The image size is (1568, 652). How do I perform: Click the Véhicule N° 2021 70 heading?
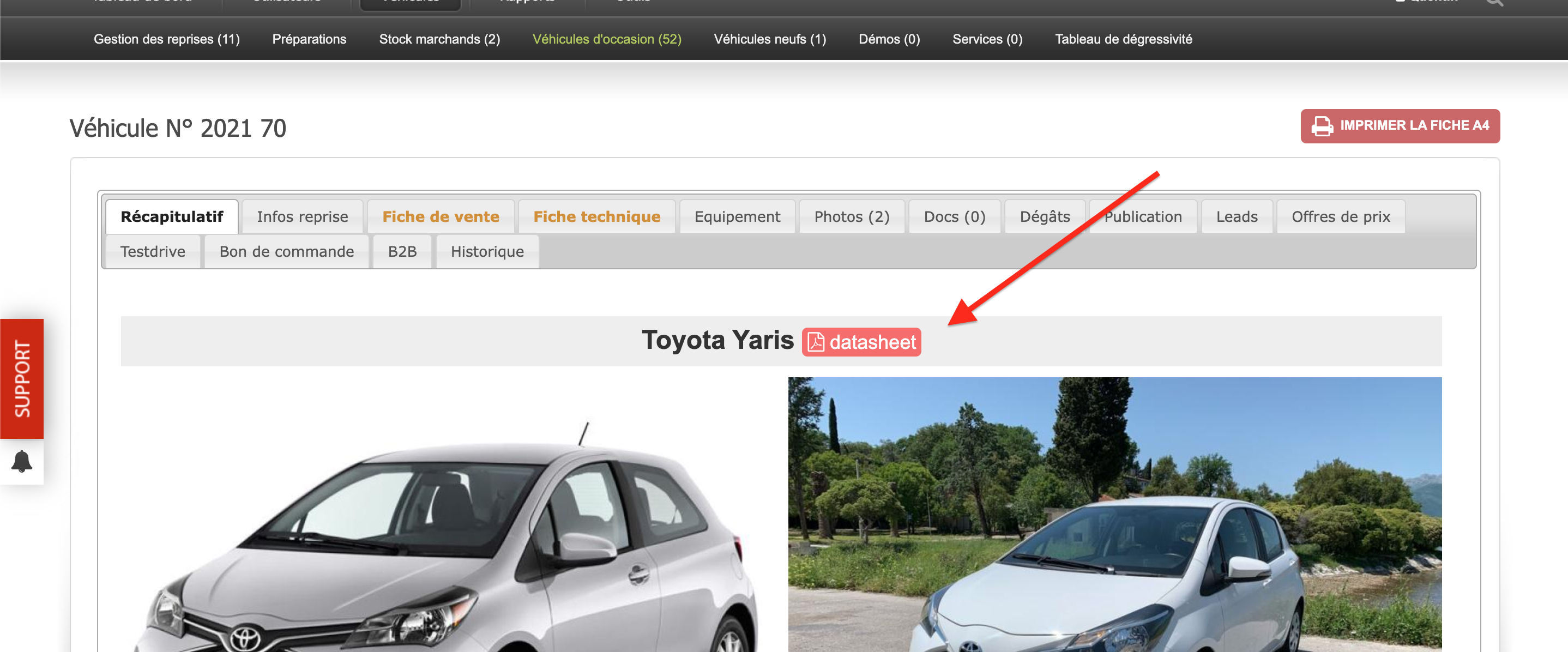click(x=178, y=128)
